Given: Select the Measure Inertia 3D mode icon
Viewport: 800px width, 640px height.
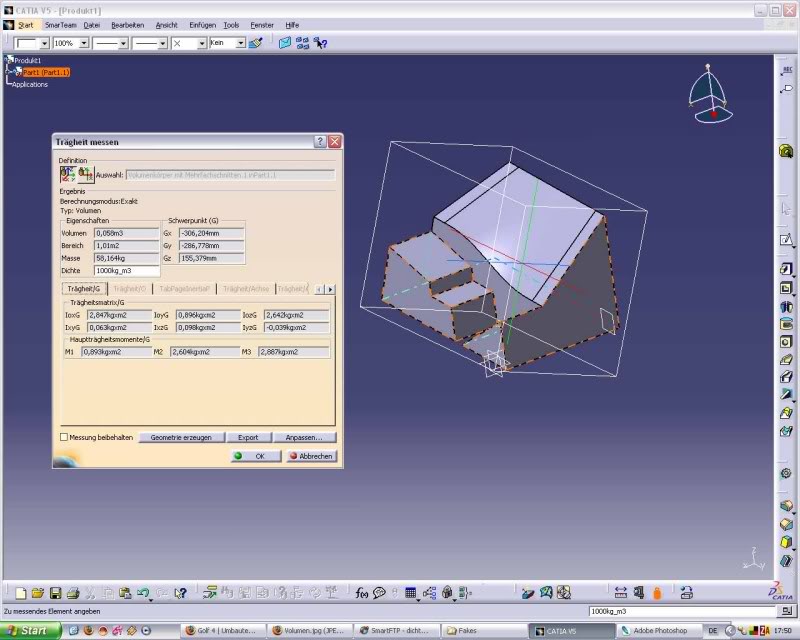Looking at the screenshot, I should [x=68, y=175].
